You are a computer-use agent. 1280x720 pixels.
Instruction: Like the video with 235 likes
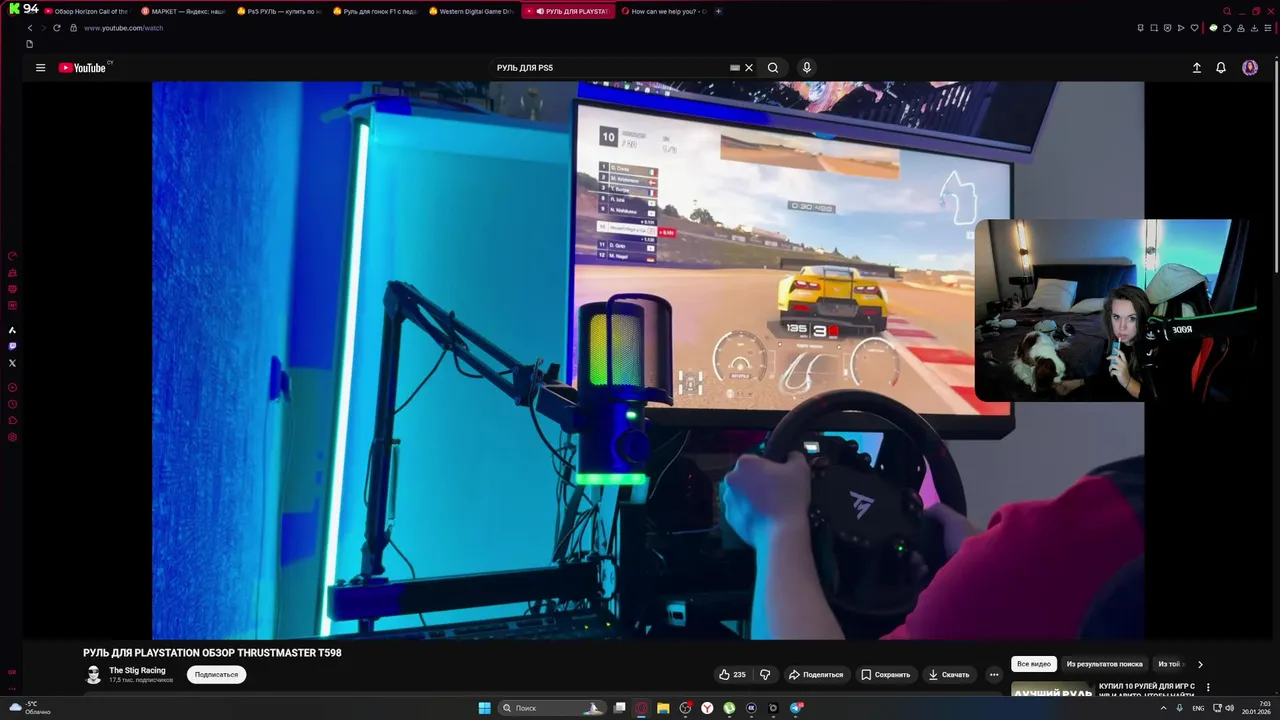coord(732,675)
